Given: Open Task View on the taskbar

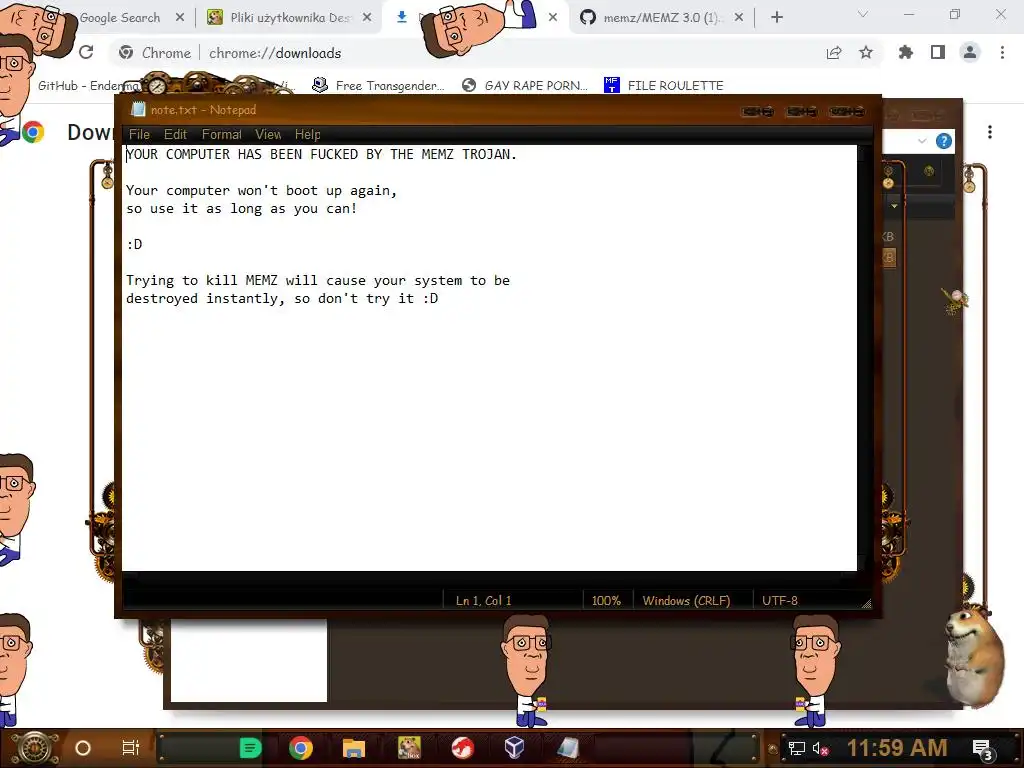Looking at the screenshot, I should click(x=131, y=748).
